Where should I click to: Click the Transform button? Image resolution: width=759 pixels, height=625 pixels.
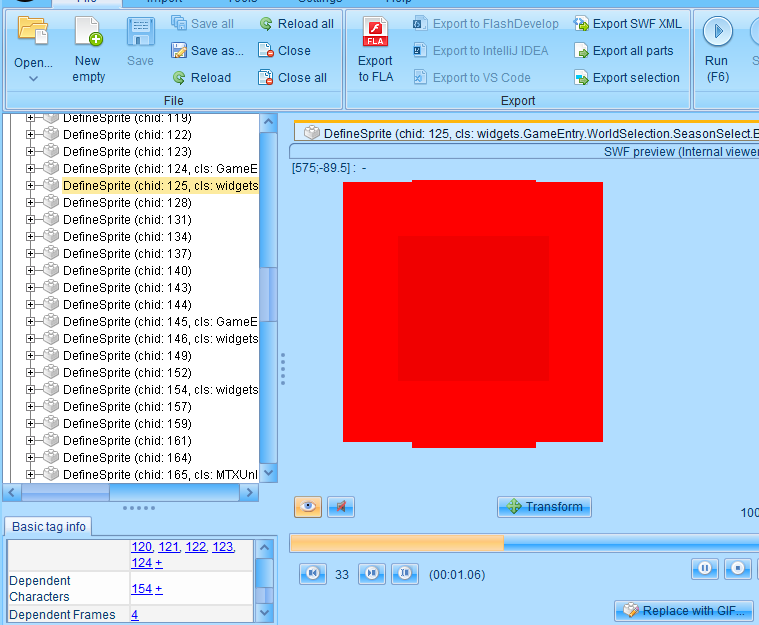point(544,507)
